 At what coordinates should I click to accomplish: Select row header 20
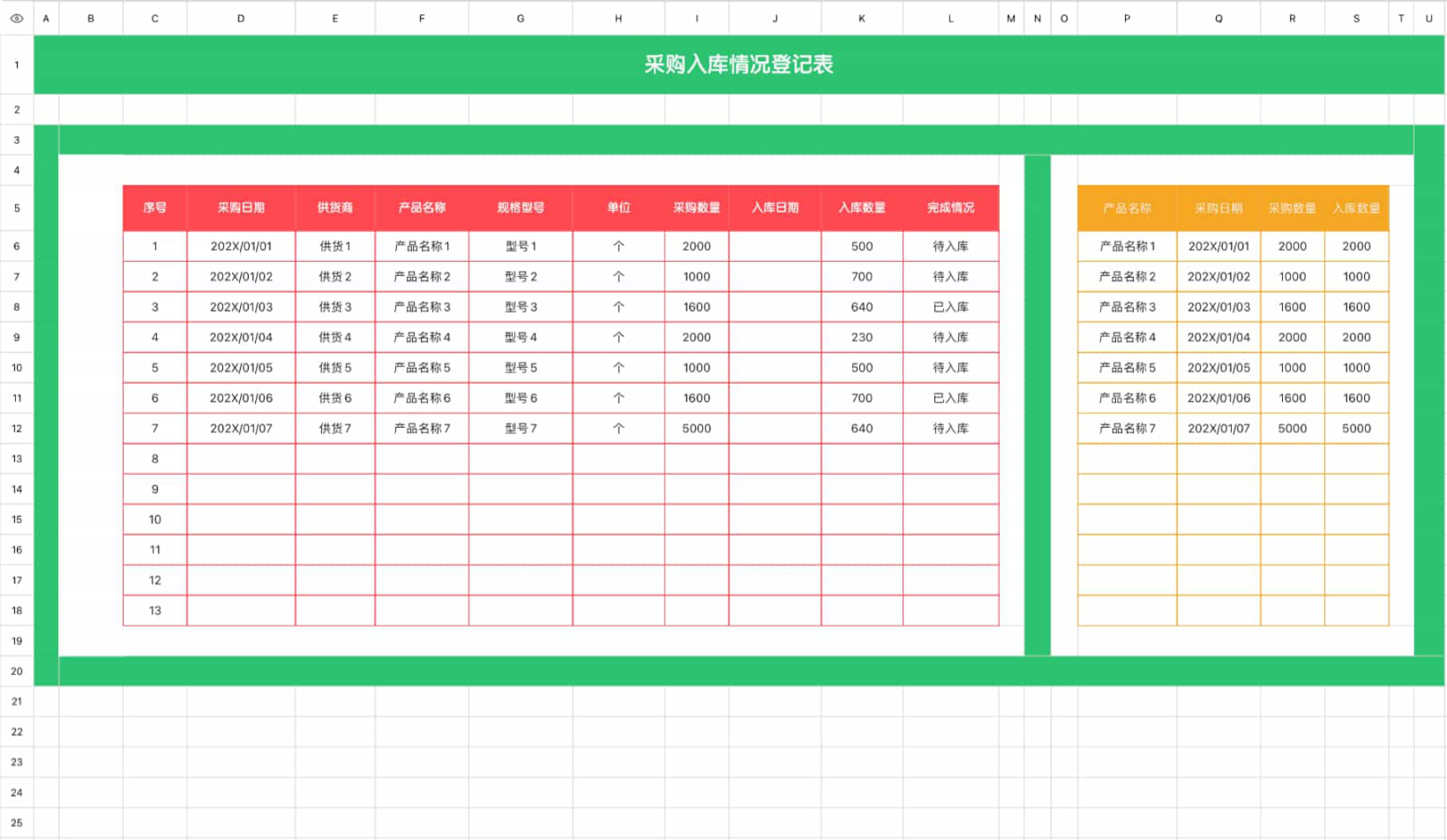(x=17, y=671)
